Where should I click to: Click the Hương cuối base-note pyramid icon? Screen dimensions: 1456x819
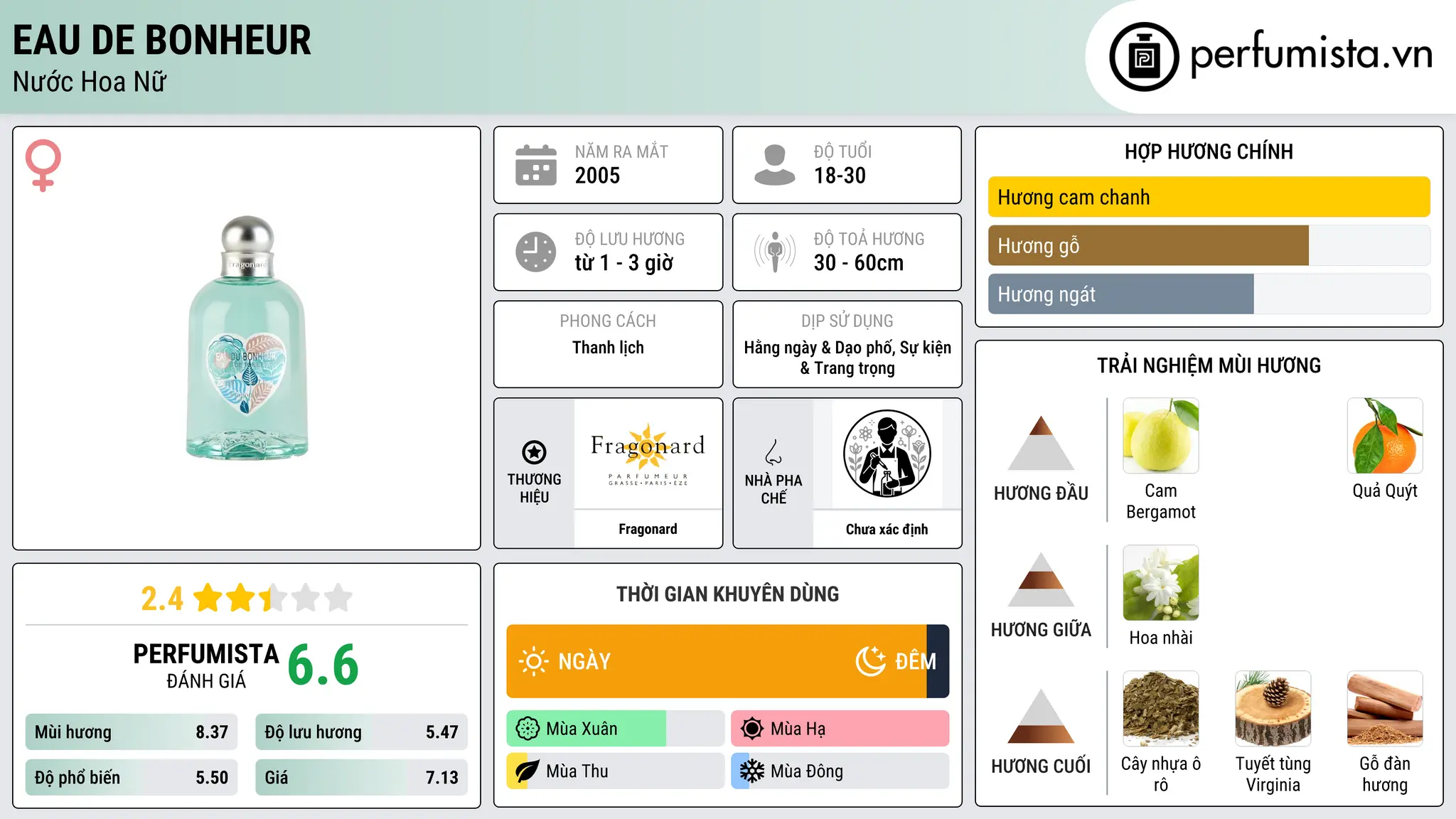(1041, 716)
